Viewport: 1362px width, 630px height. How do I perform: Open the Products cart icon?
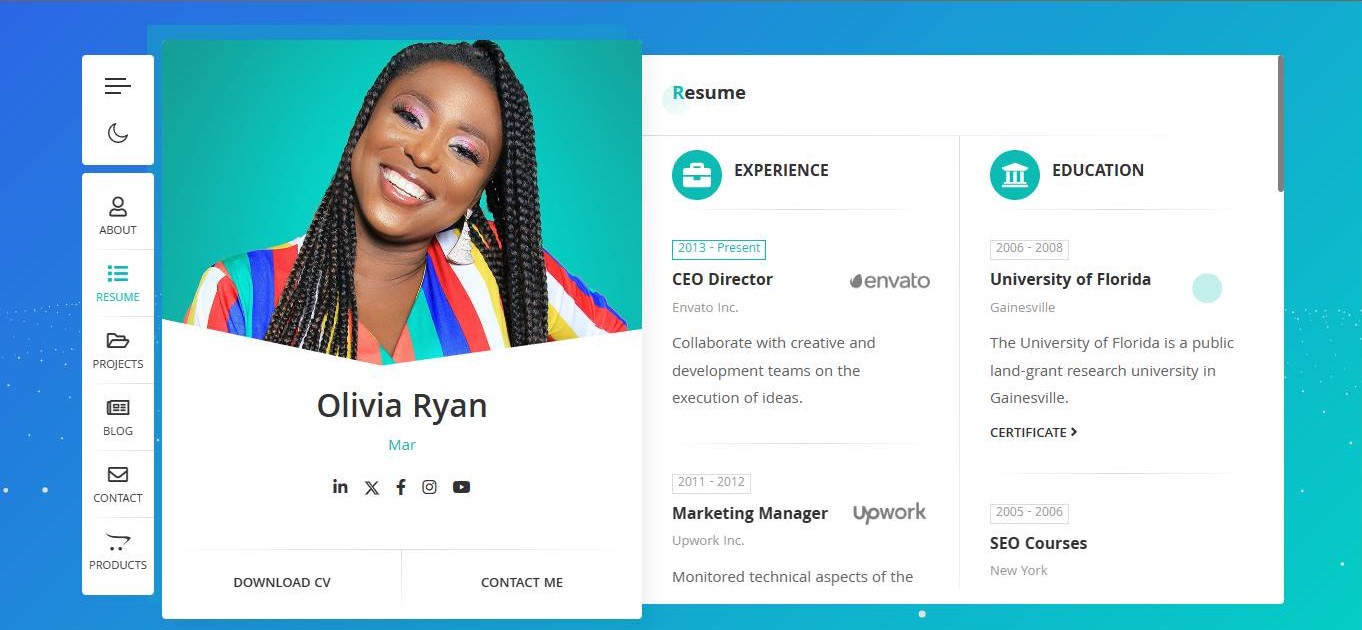coord(118,542)
